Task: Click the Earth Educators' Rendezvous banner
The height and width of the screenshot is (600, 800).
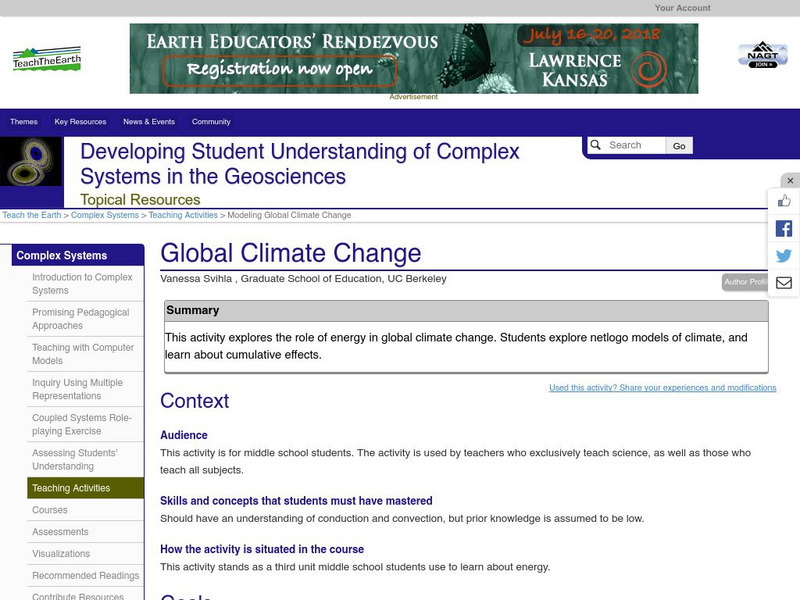Action: point(413,58)
